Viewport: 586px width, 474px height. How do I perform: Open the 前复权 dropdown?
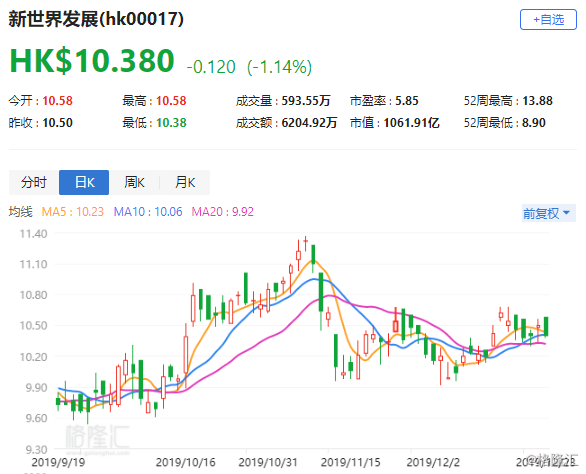[549, 213]
